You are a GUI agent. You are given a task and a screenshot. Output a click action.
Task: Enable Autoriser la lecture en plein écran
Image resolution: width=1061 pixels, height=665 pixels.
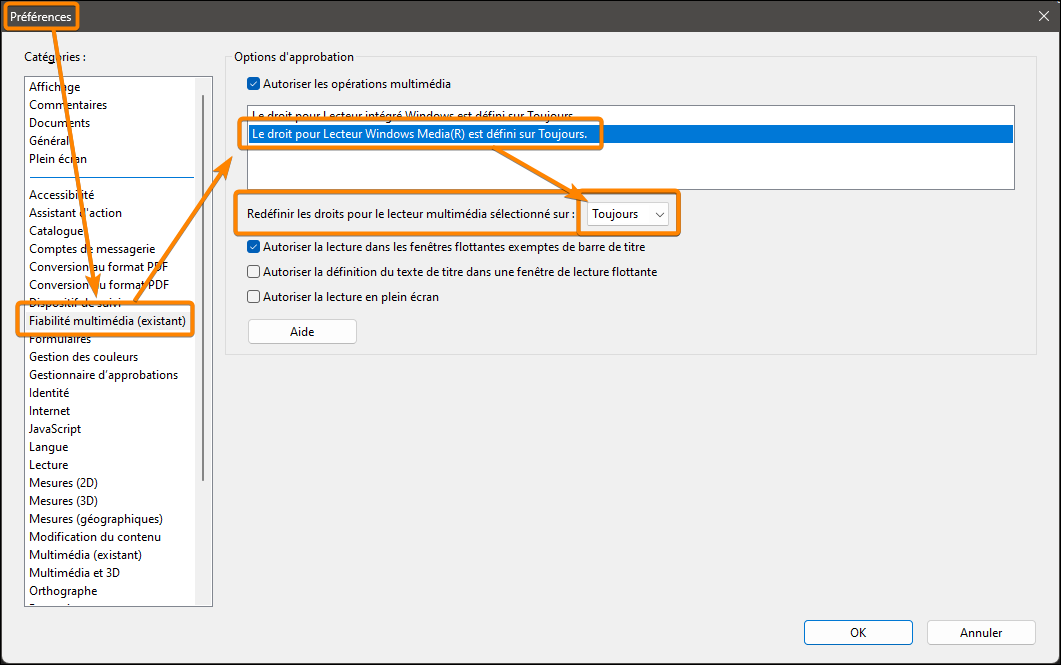coord(253,294)
